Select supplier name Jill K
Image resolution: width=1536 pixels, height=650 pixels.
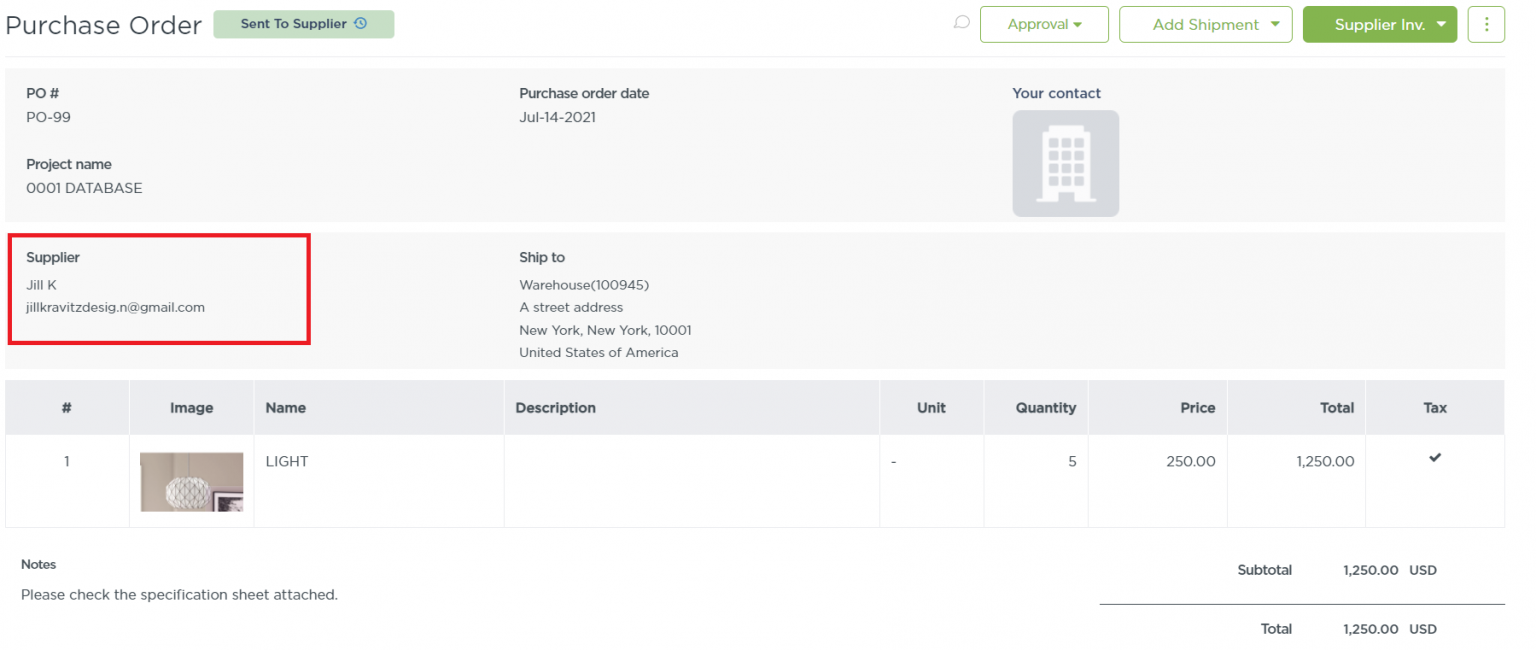[41, 284]
